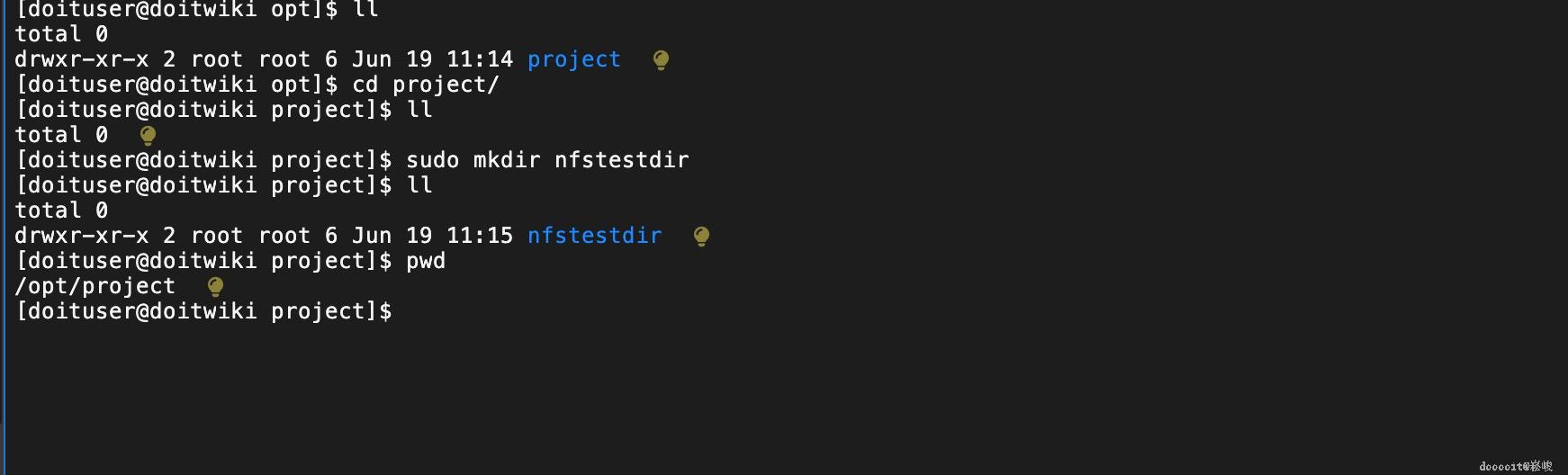Image resolution: width=1568 pixels, height=475 pixels.
Task: Click the "sudo mkdir nfstestdir" command text
Action: click(x=547, y=160)
